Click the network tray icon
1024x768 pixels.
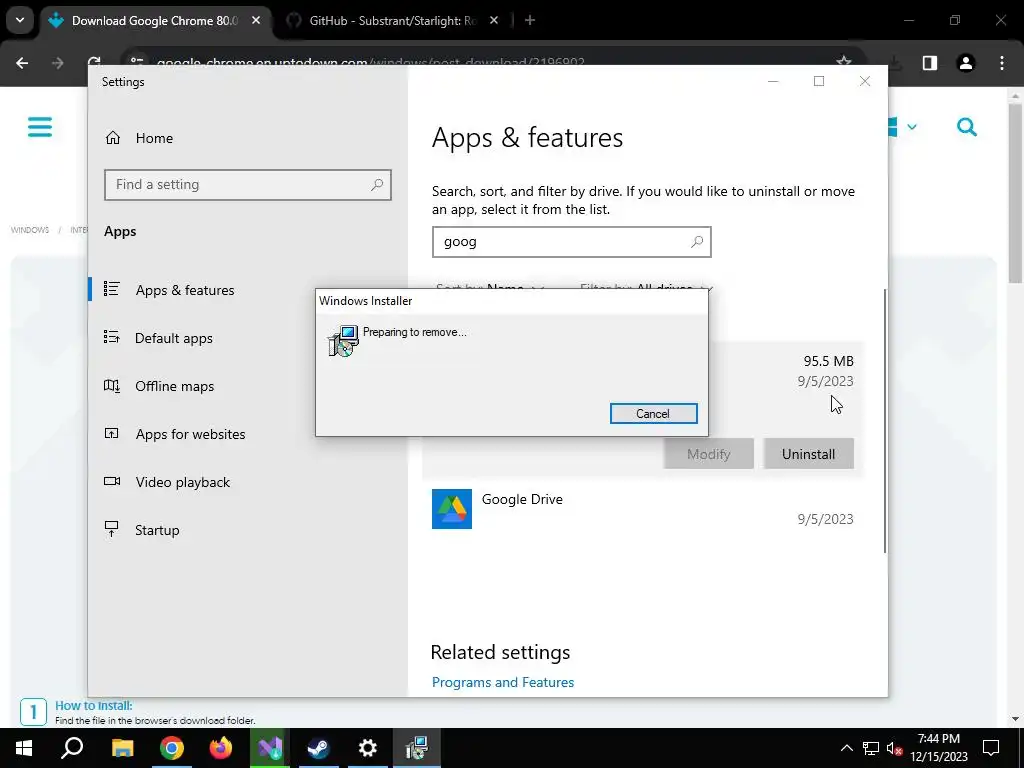click(871, 748)
